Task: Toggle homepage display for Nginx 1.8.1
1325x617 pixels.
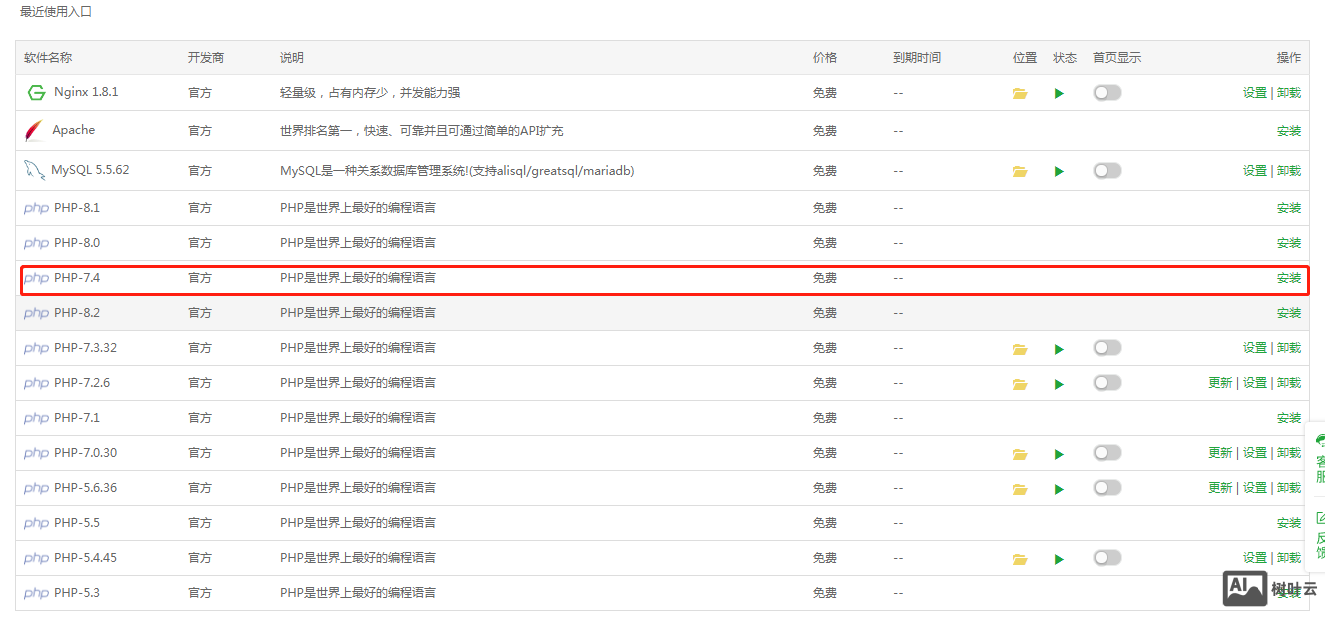Action: tap(1107, 92)
